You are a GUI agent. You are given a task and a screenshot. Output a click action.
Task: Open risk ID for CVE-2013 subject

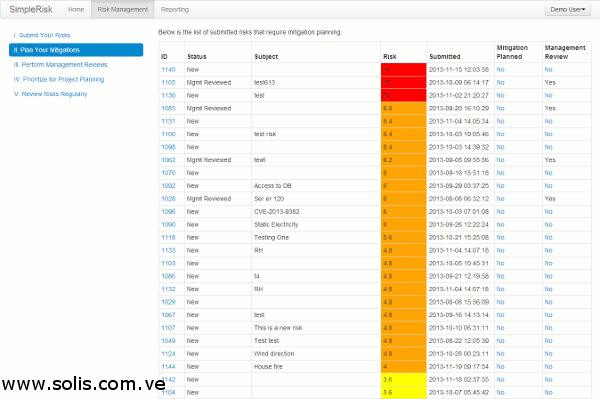point(168,212)
